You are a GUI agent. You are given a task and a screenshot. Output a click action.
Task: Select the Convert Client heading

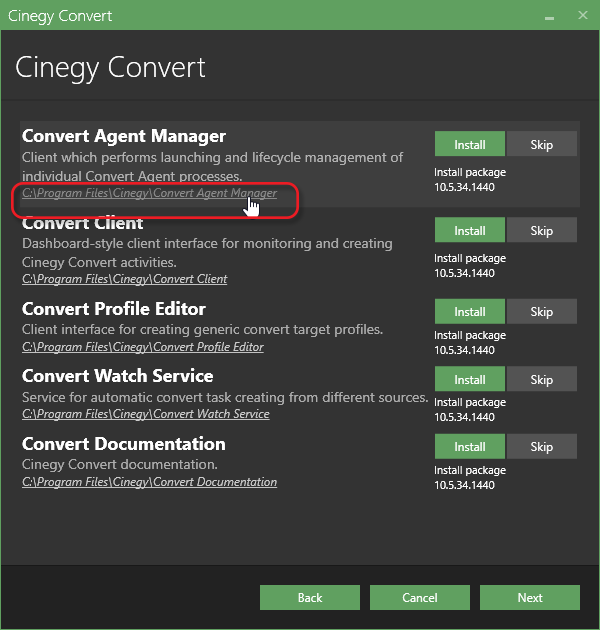(x=82, y=223)
